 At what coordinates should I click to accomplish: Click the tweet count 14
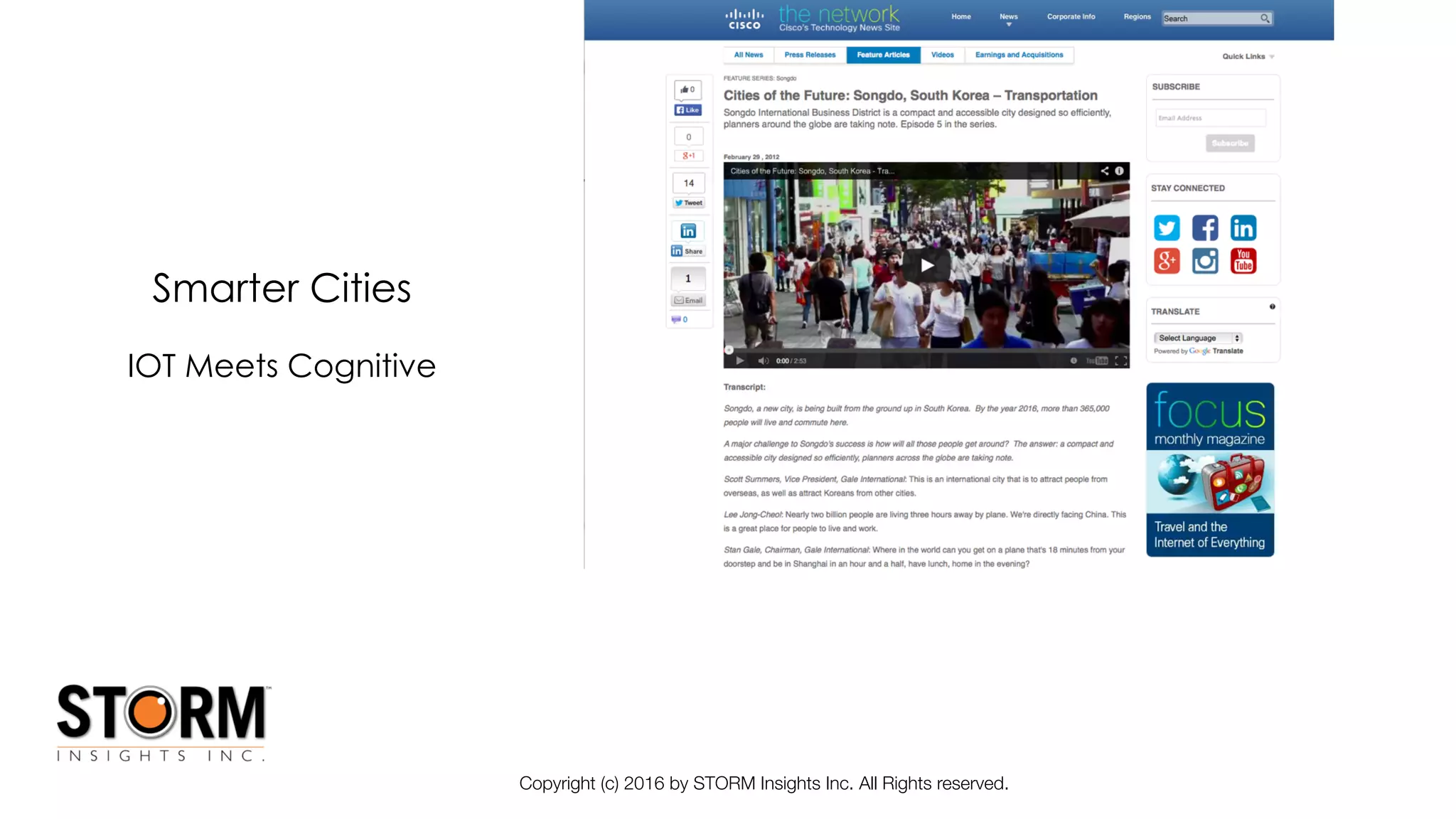point(688,183)
